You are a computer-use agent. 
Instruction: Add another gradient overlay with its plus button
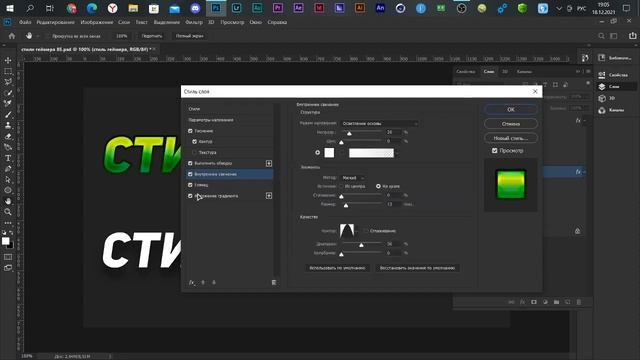269,196
